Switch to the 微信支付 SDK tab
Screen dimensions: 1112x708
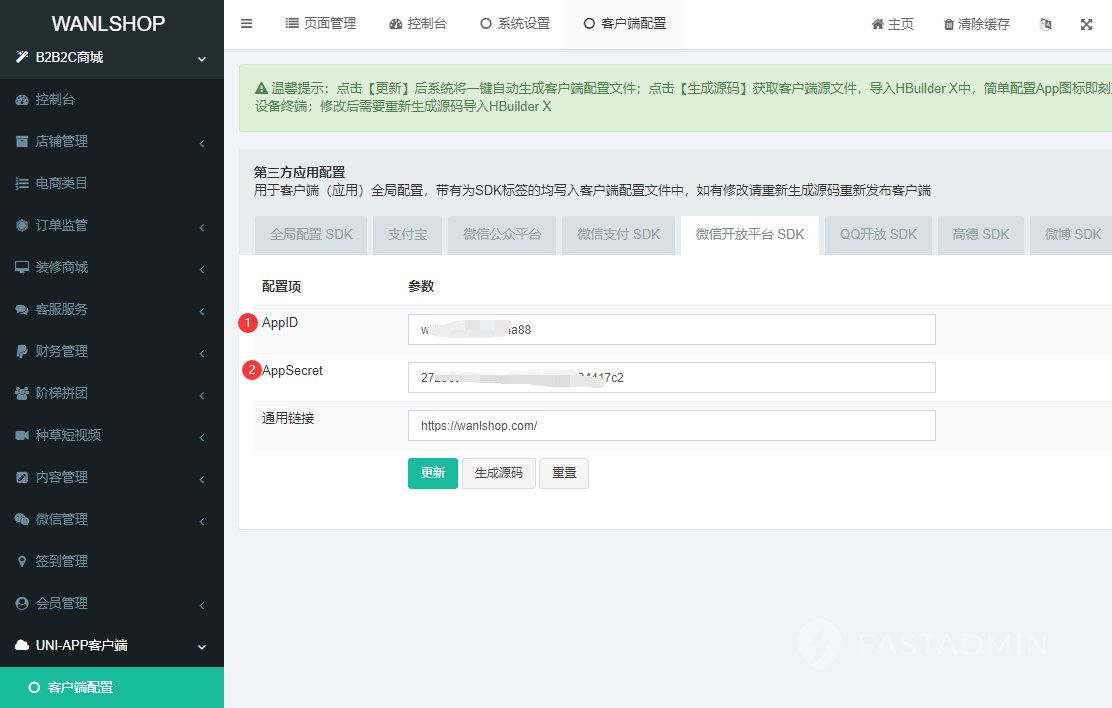618,234
